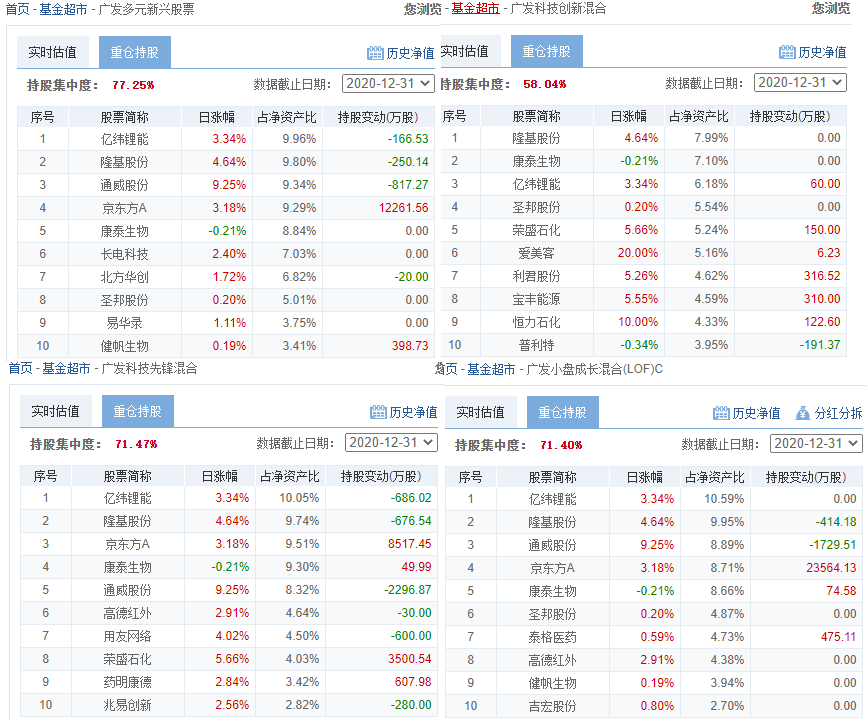Click 吉宏股份 stock name

pyautogui.click(x=552, y=706)
